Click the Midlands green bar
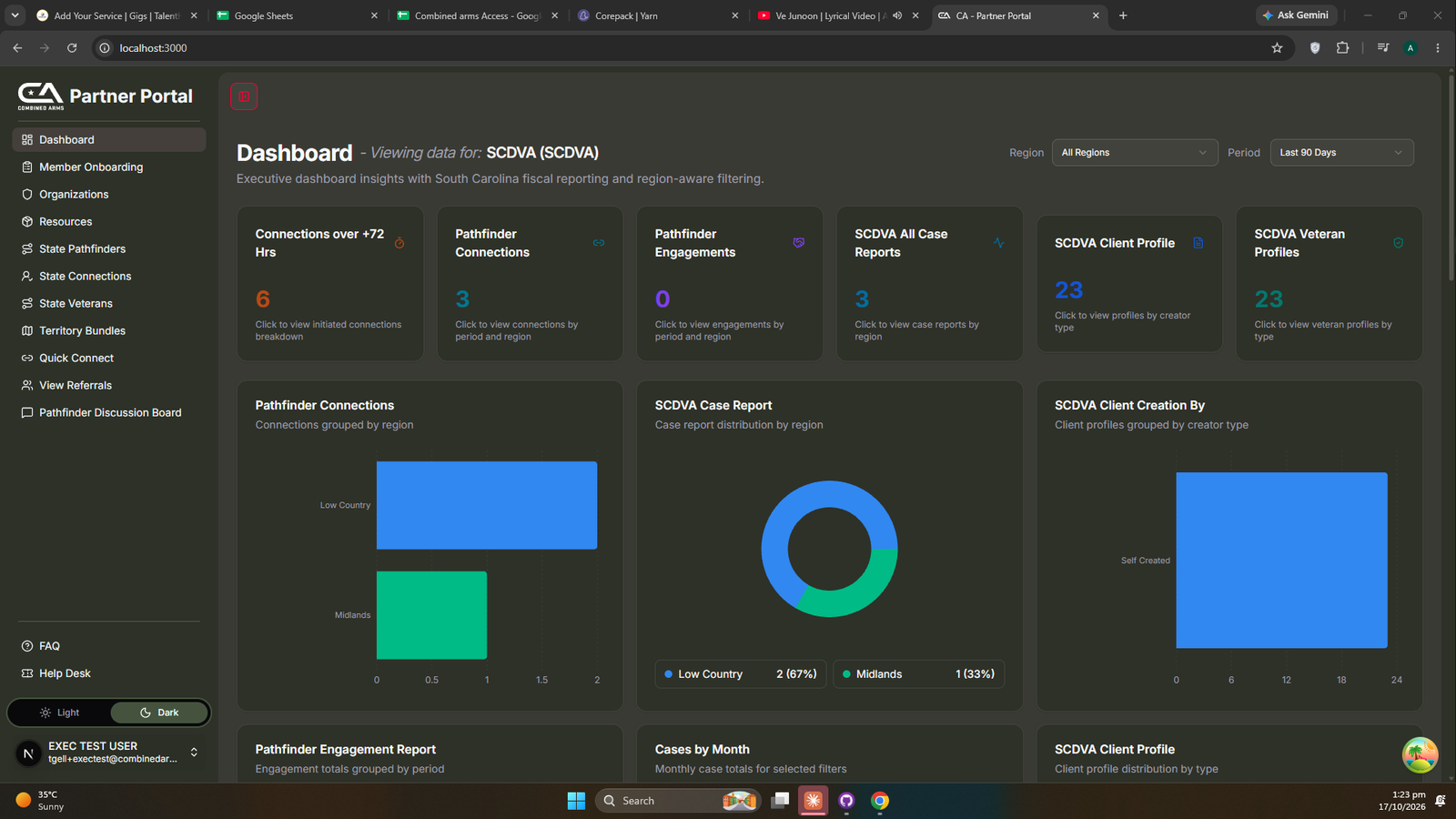Viewport: 1456px width, 819px height. (x=431, y=615)
